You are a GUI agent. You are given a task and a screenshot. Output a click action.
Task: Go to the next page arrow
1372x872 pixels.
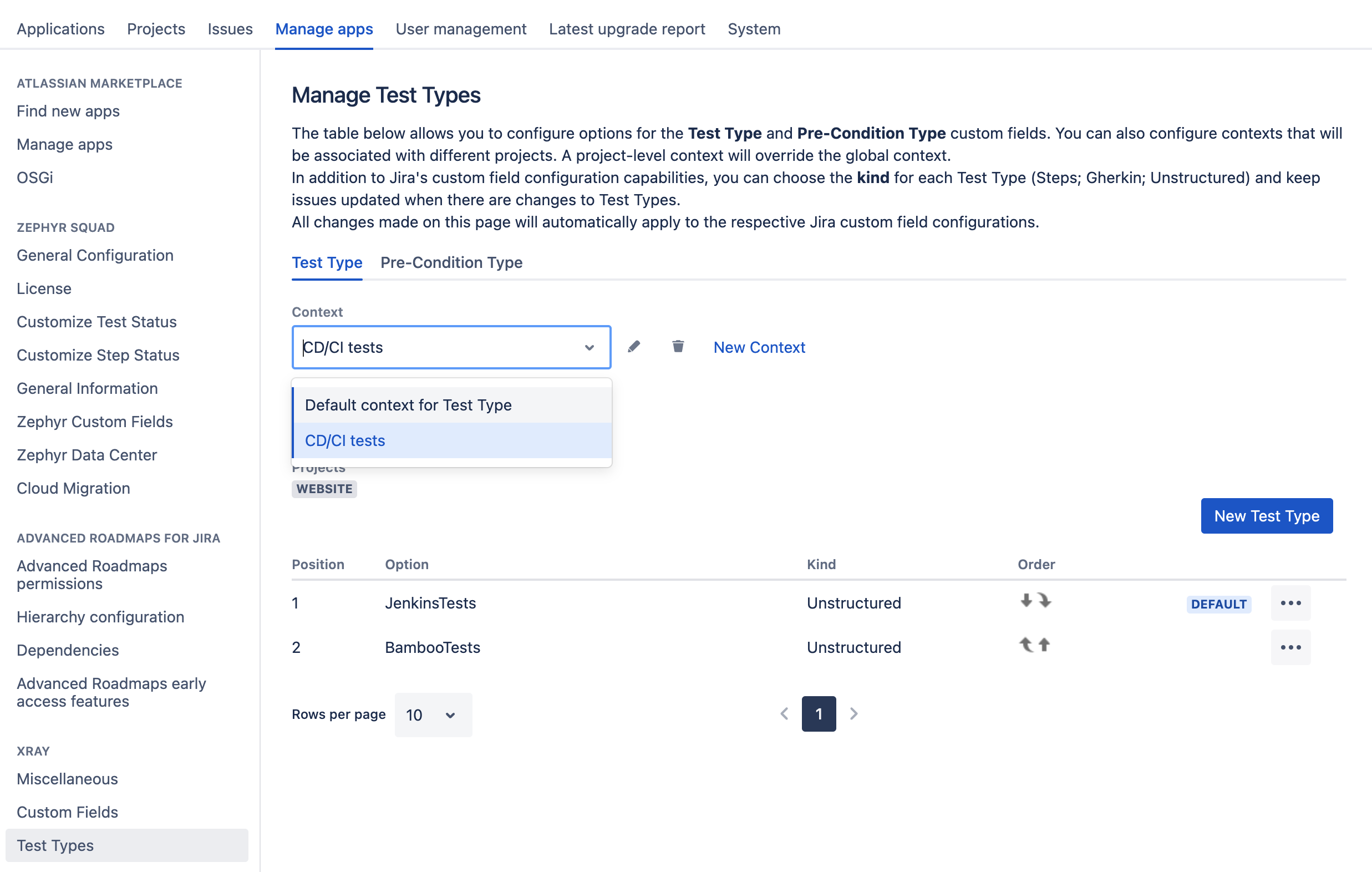click(x=853, y=713)
